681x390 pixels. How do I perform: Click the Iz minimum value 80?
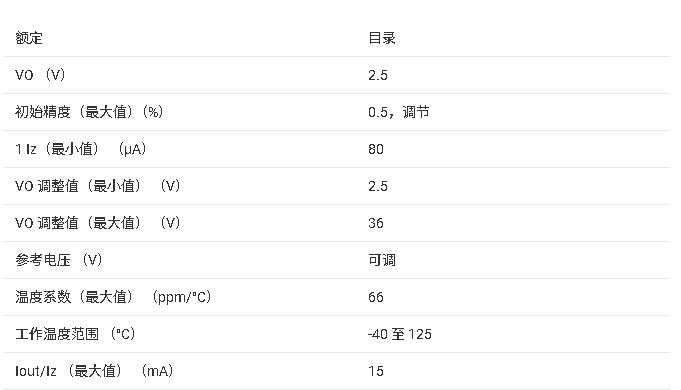pos(376,149)
